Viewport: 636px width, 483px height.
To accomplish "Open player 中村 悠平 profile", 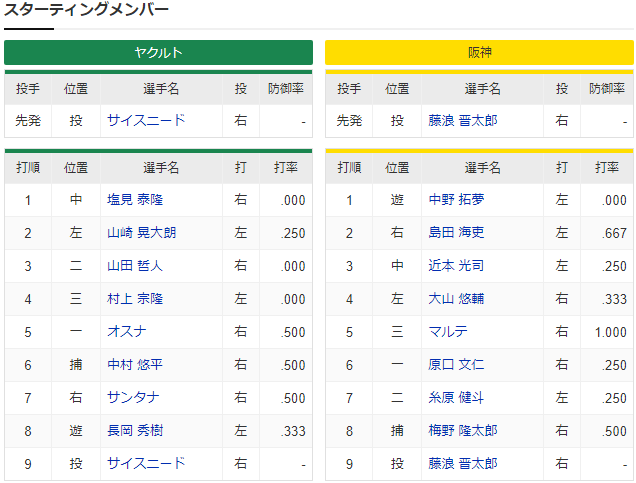I will click(135, 365).
